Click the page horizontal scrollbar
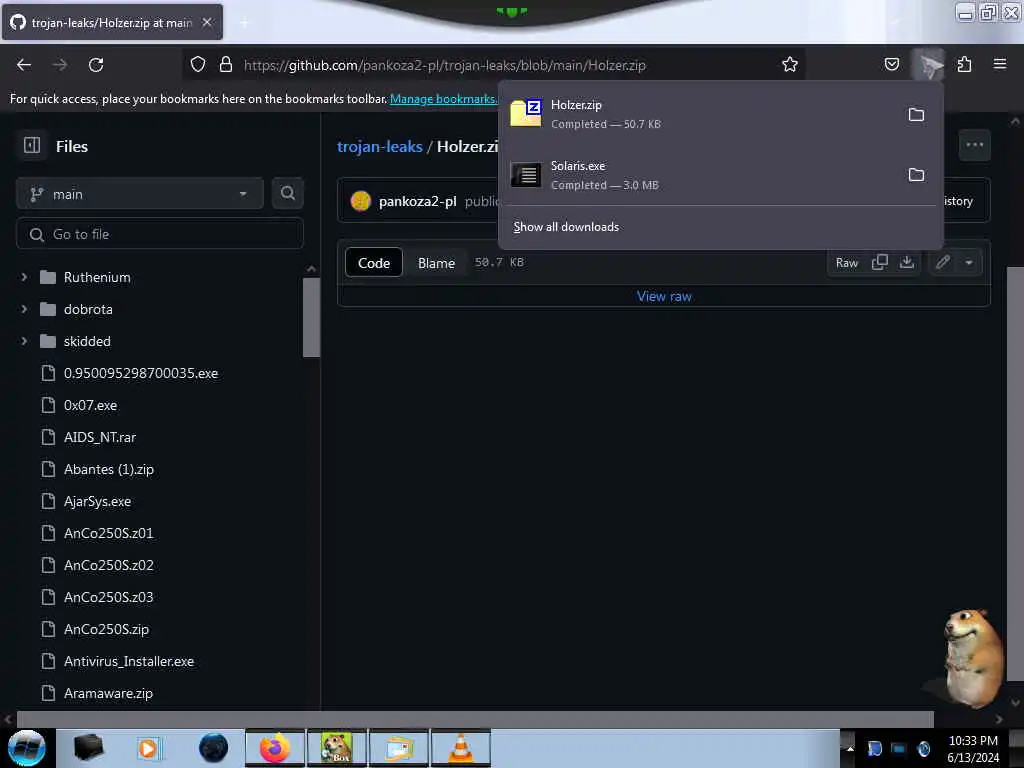 click(475, 719)
